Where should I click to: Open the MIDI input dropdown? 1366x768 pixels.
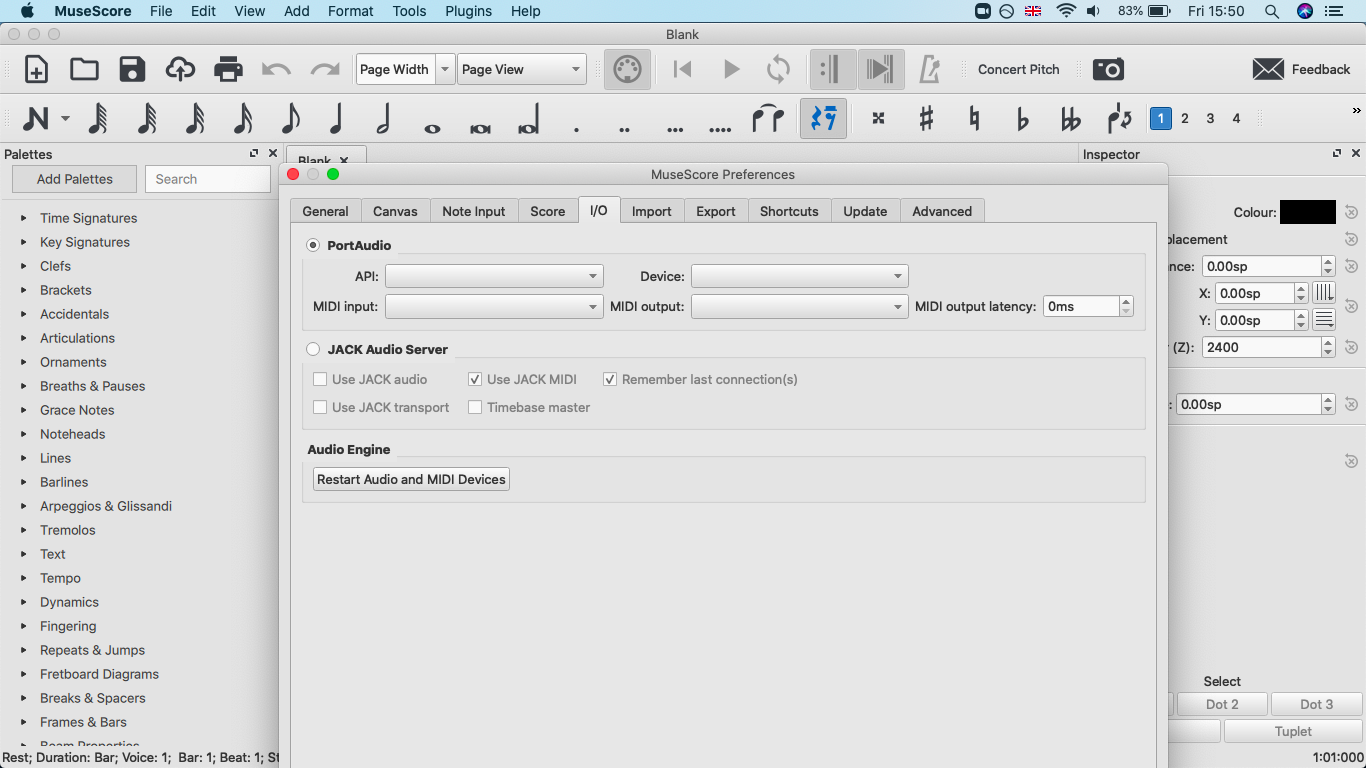(494, 306)
